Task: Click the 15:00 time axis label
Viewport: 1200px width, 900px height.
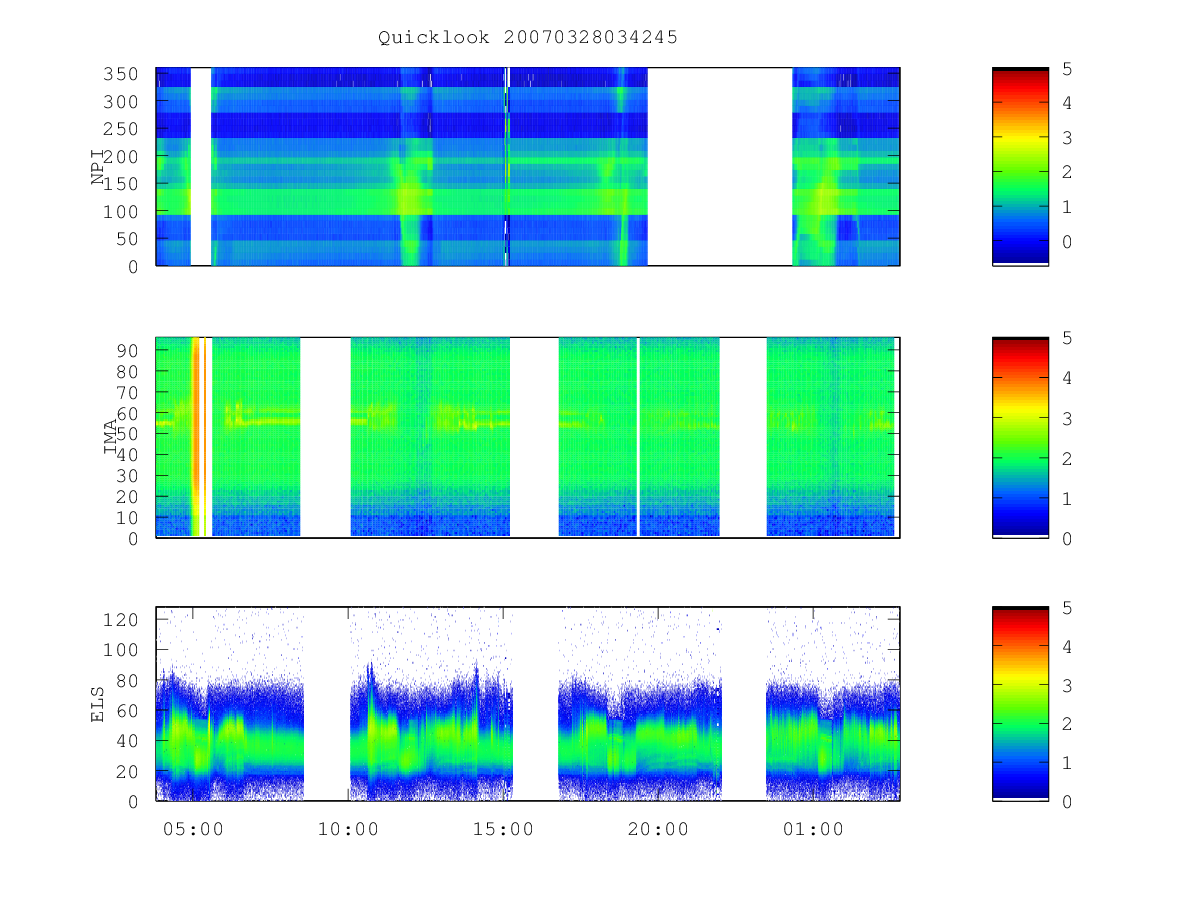Action: pyautogui.click(x=503, y=829)
